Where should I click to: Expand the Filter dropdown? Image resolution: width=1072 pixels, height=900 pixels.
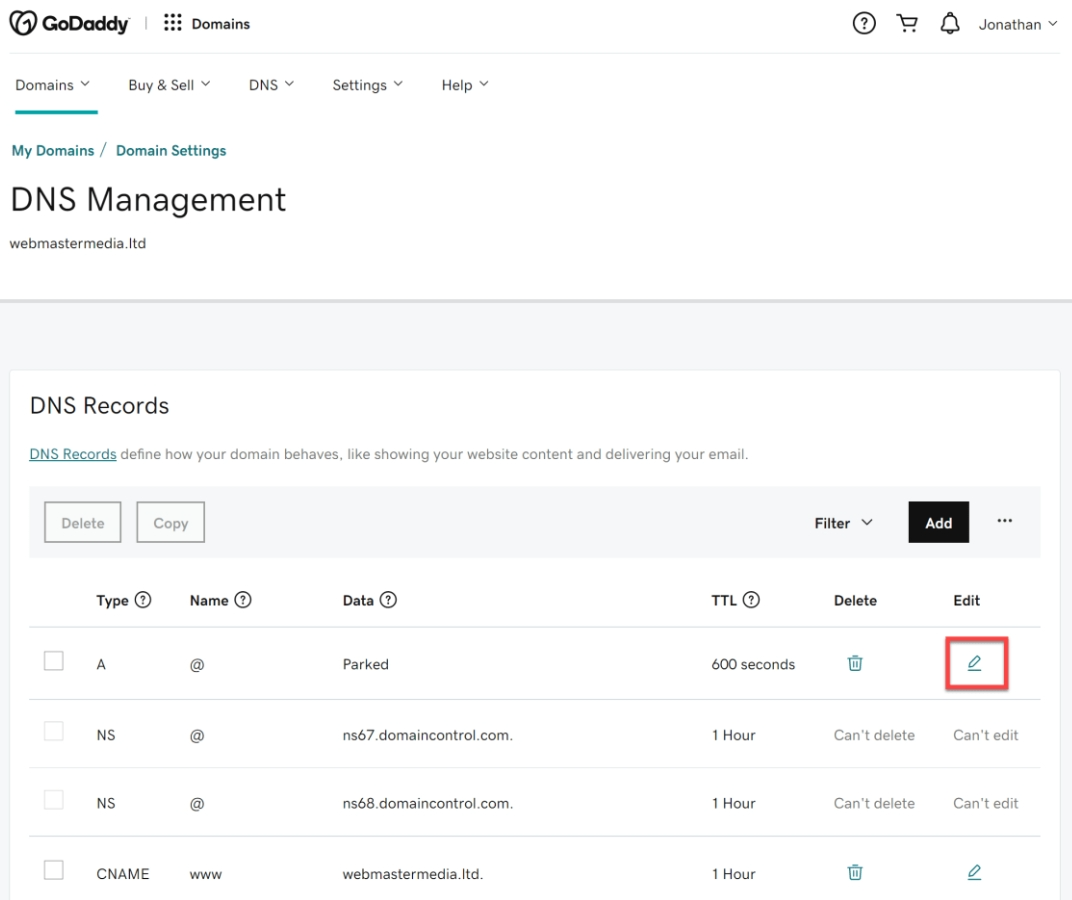[843, 523]
